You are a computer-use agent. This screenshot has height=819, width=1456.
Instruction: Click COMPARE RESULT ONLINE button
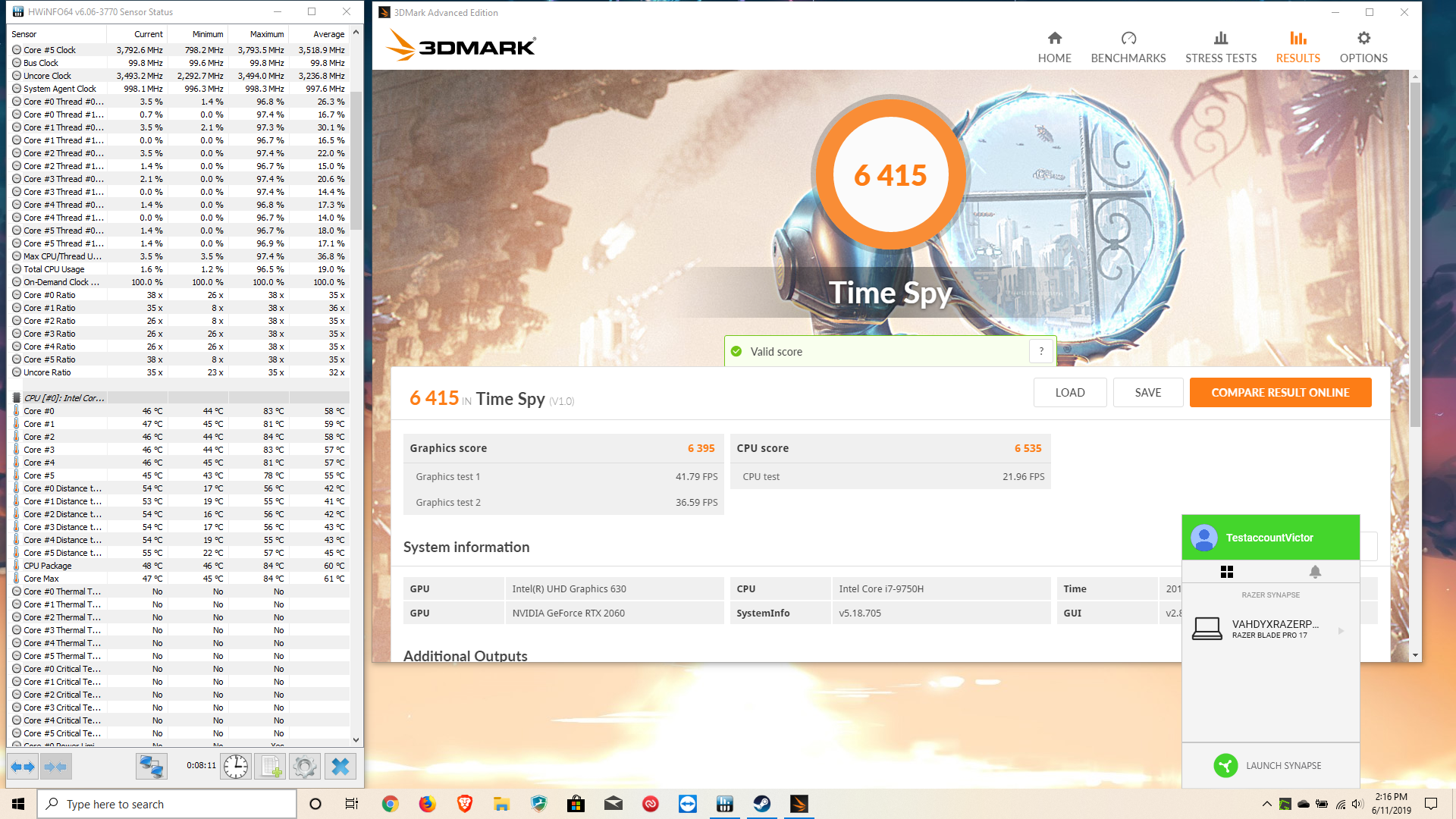coord(1280,392)
